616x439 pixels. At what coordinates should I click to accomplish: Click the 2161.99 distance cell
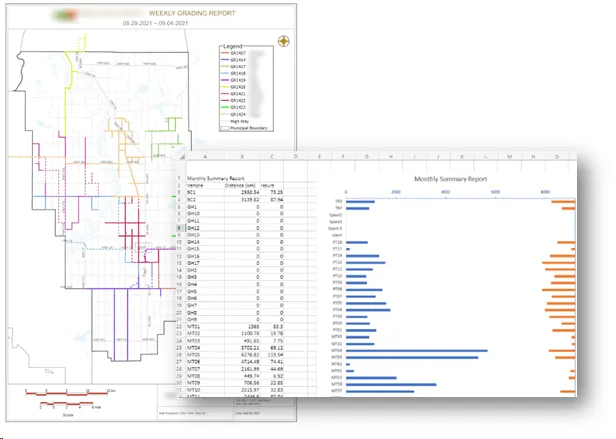242,369
